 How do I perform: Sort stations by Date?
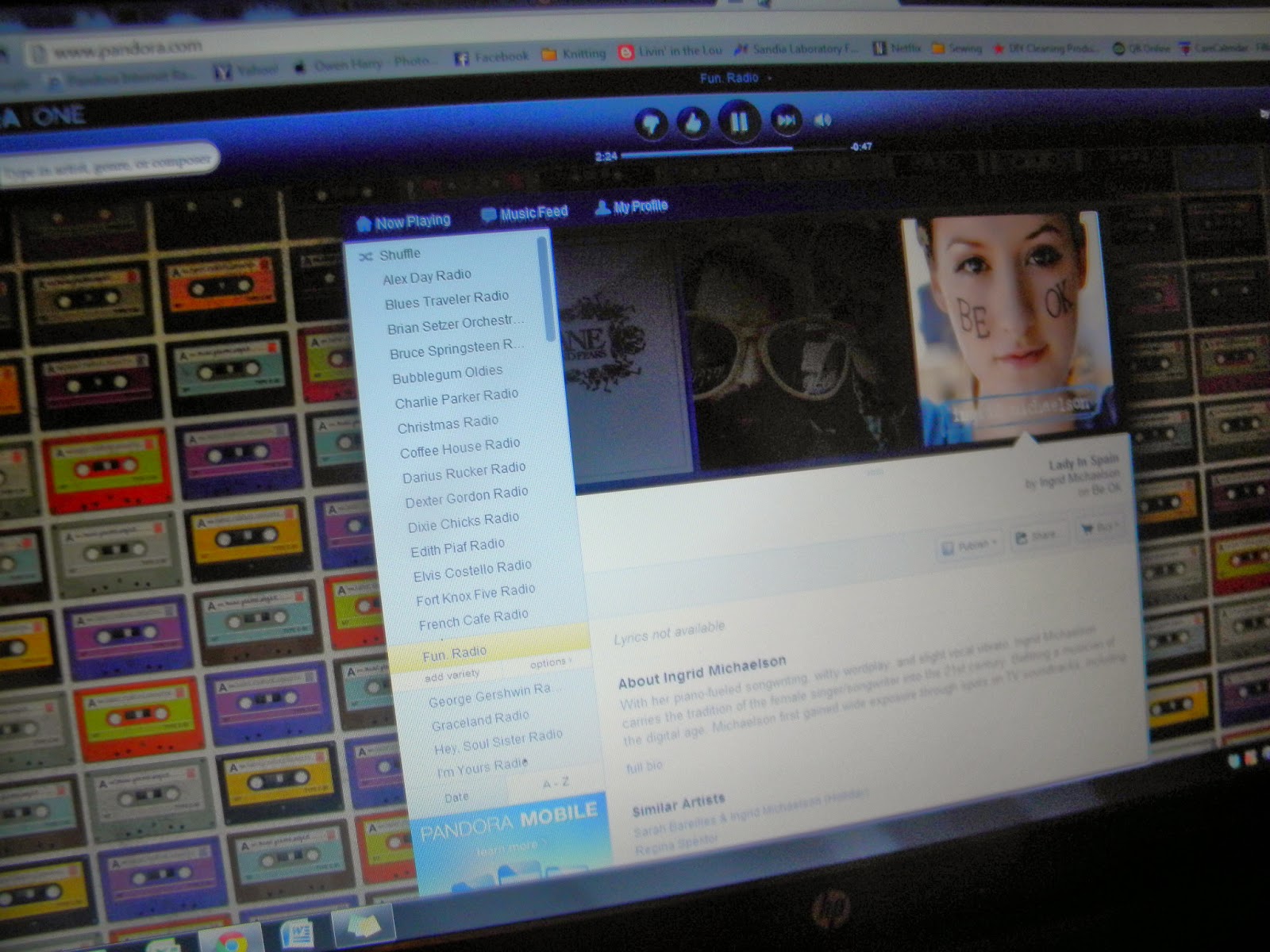(x=456, y=797)
